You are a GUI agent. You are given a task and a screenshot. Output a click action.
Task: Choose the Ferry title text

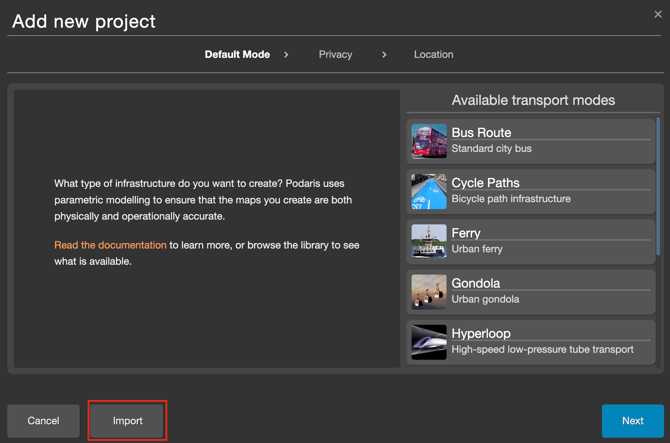click(x=466, y=233)
